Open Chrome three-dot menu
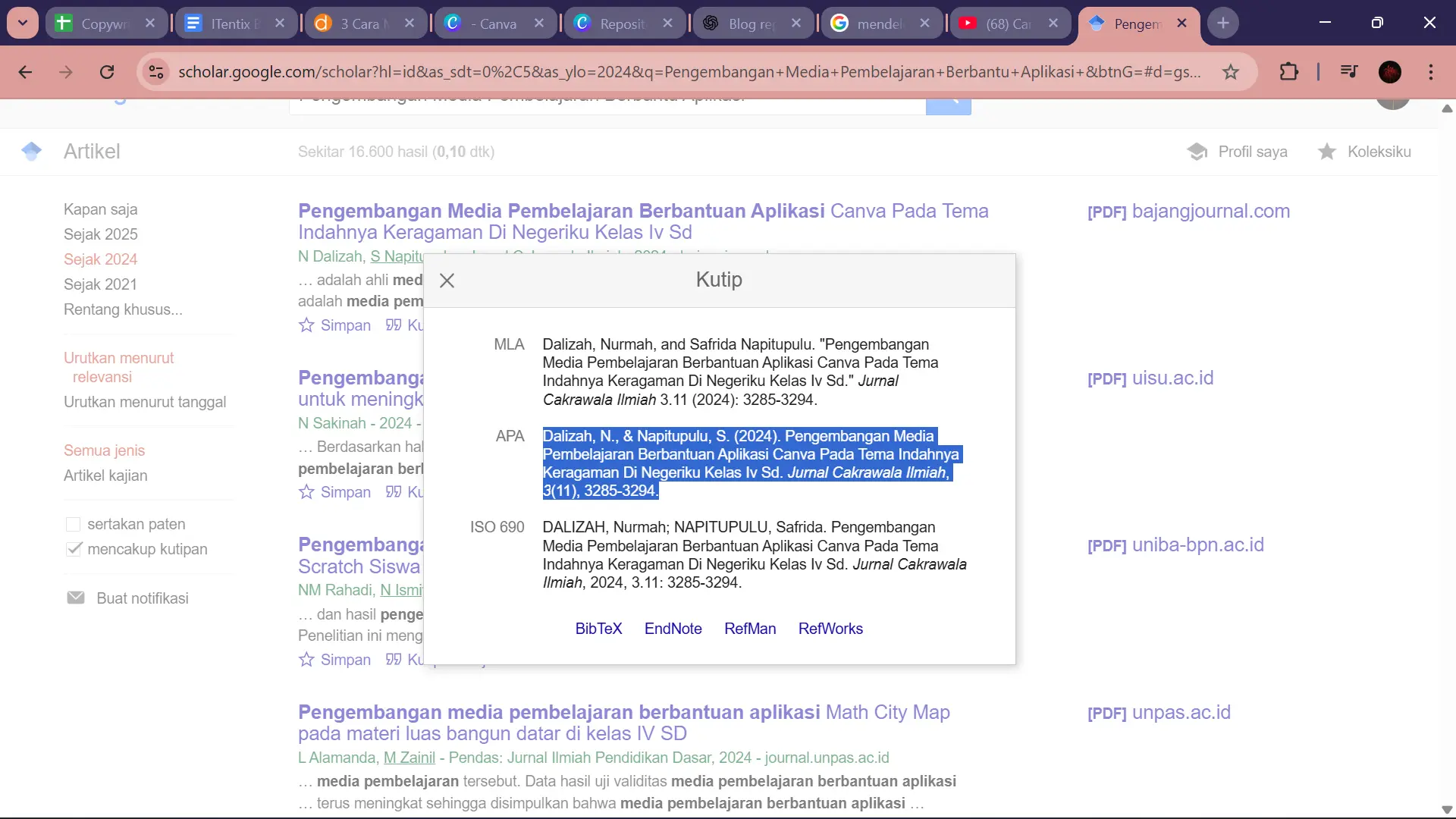Image resolution: width=1456 pixels, height=819 pixels. 1430,72
